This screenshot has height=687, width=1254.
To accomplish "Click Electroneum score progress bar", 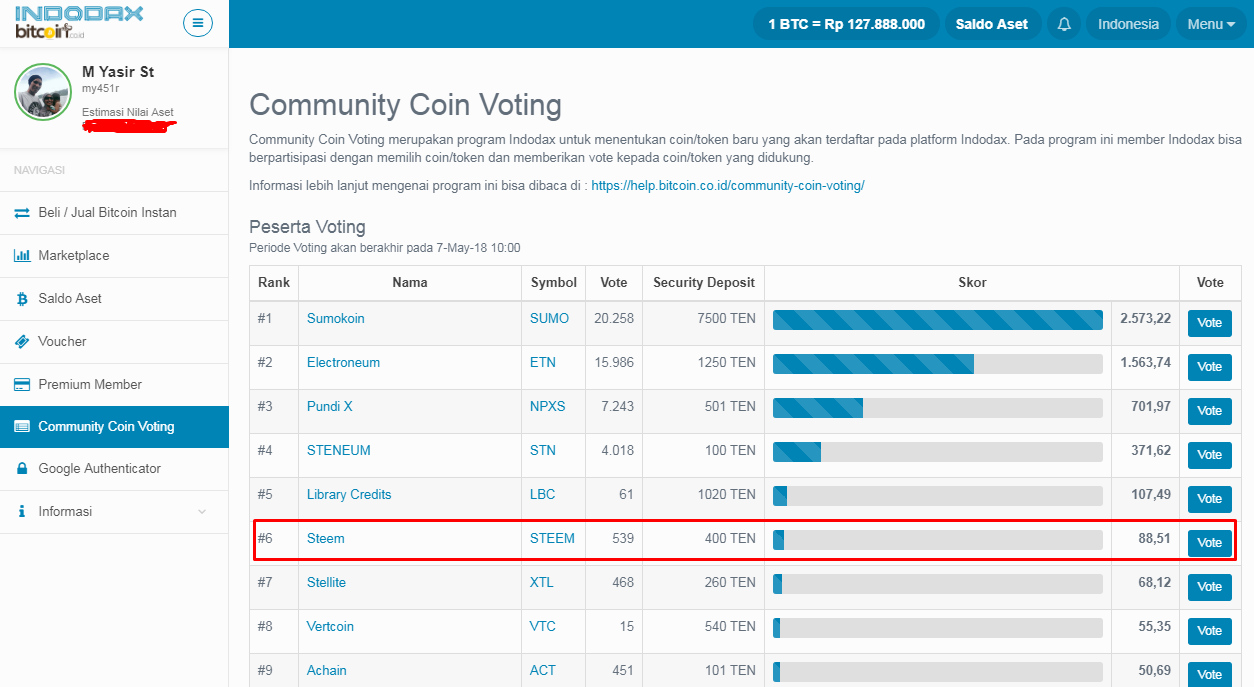I will 938,364.
